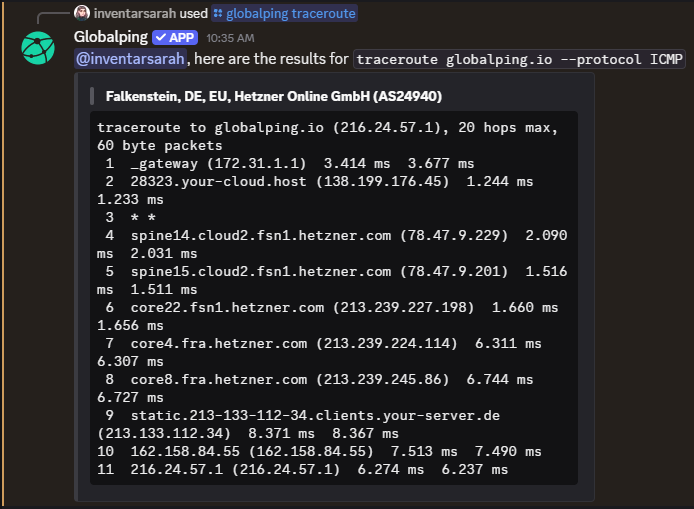This screenshot has width=694, height=509.
Task: Click the '6.237 ms' latency value
Action: click(474, 470)
